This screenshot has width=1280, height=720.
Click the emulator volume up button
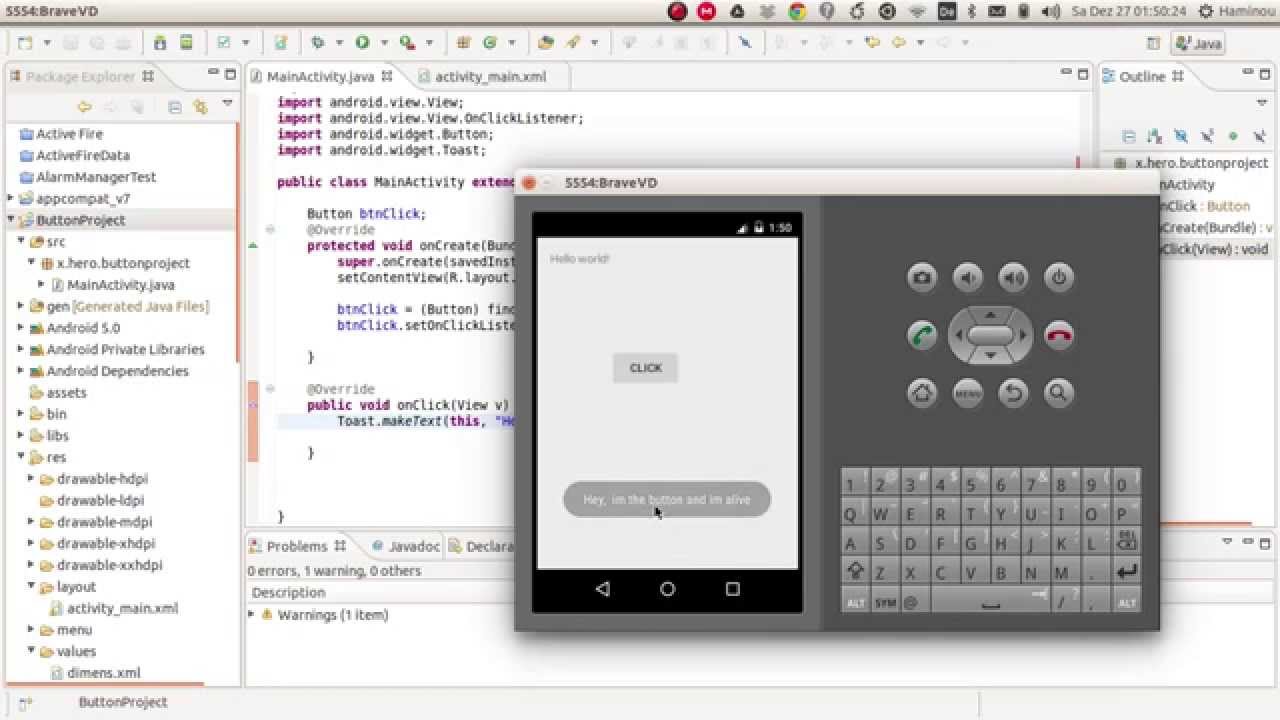point(1013,278)
